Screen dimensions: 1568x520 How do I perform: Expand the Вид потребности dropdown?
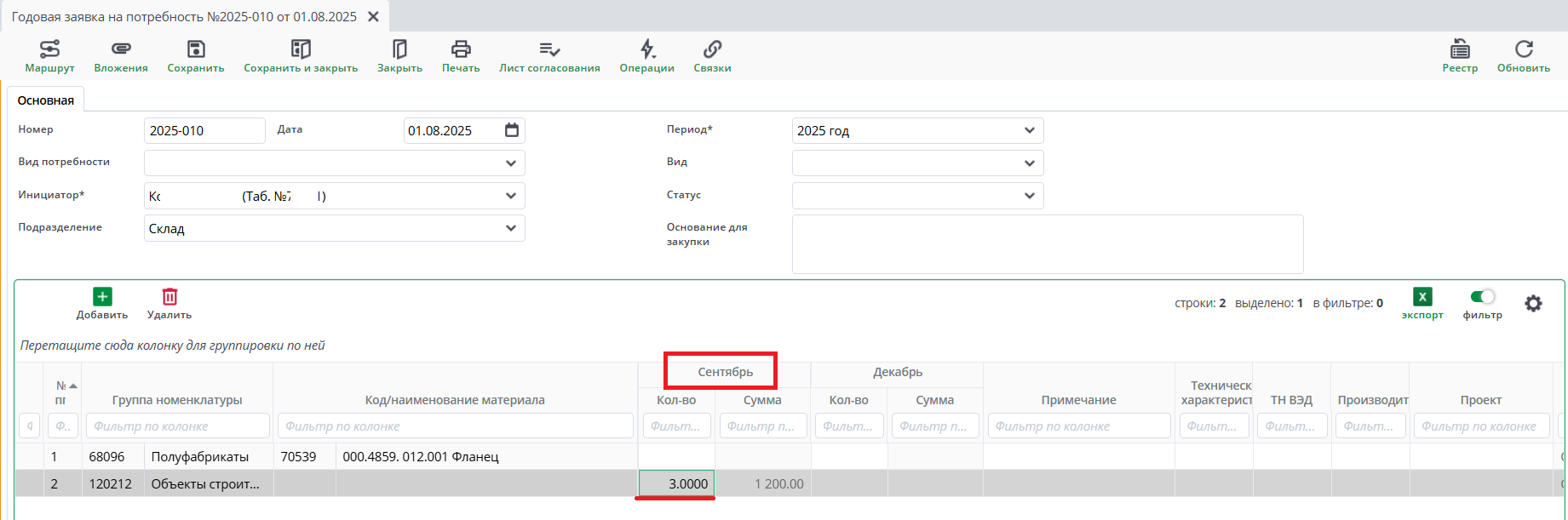coord(510,163)
